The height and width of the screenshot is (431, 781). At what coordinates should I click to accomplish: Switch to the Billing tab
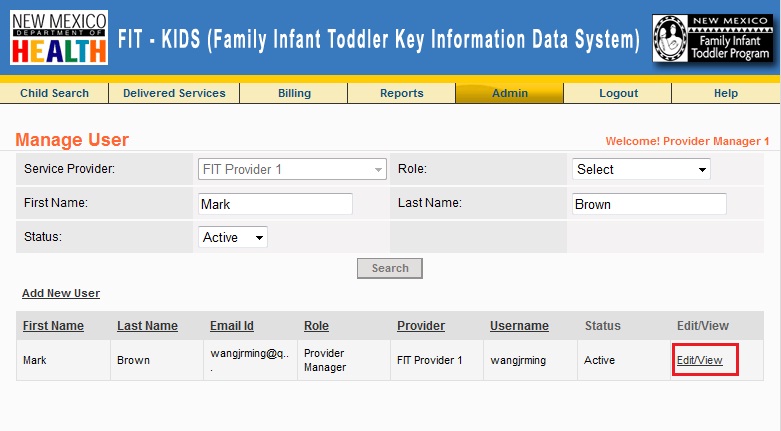[294, 93]
